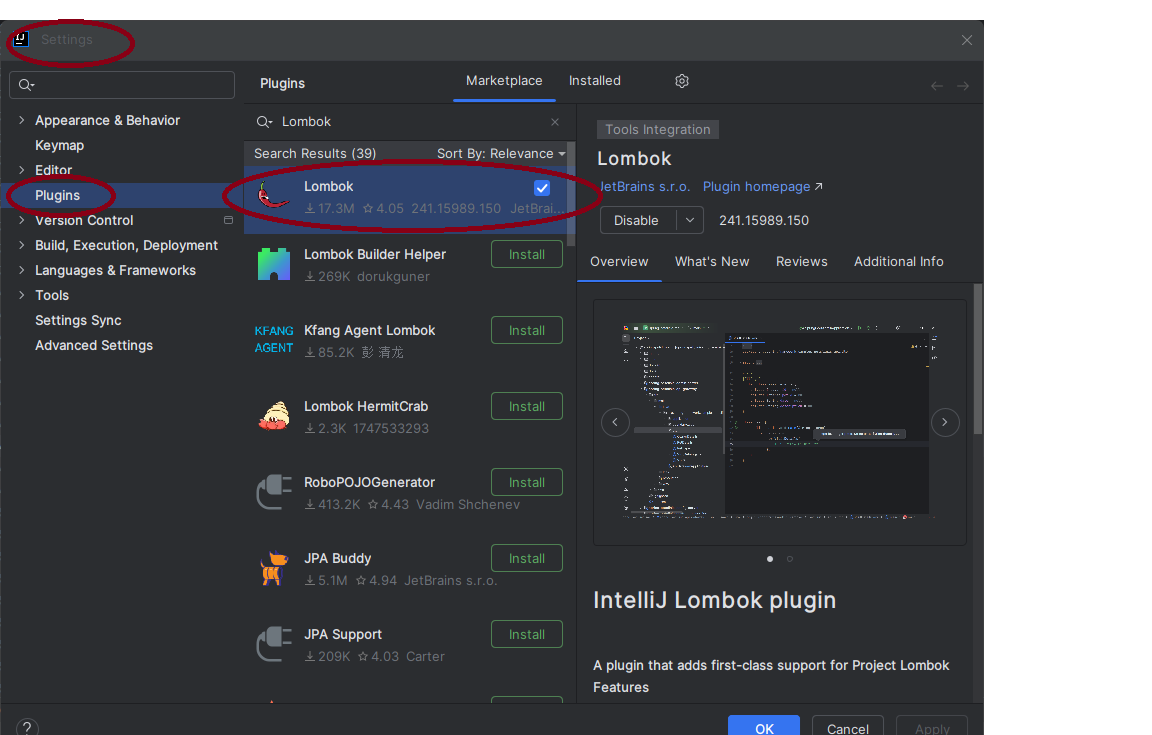
Task: Install Lombok Builder Helper plugin
Action: pos(527,254)
